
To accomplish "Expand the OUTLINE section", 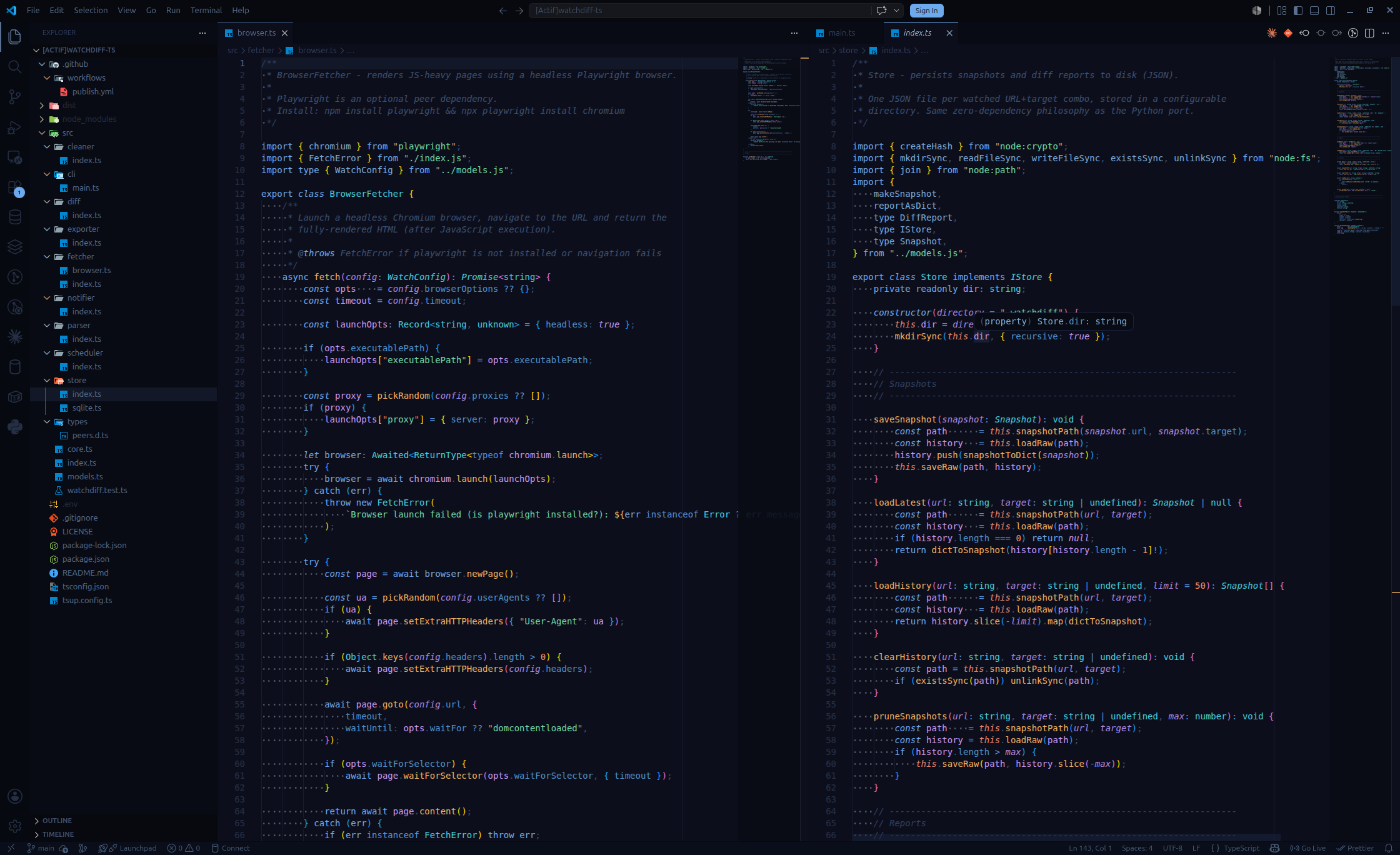I will pyautogui.click(x=57, y=821).
